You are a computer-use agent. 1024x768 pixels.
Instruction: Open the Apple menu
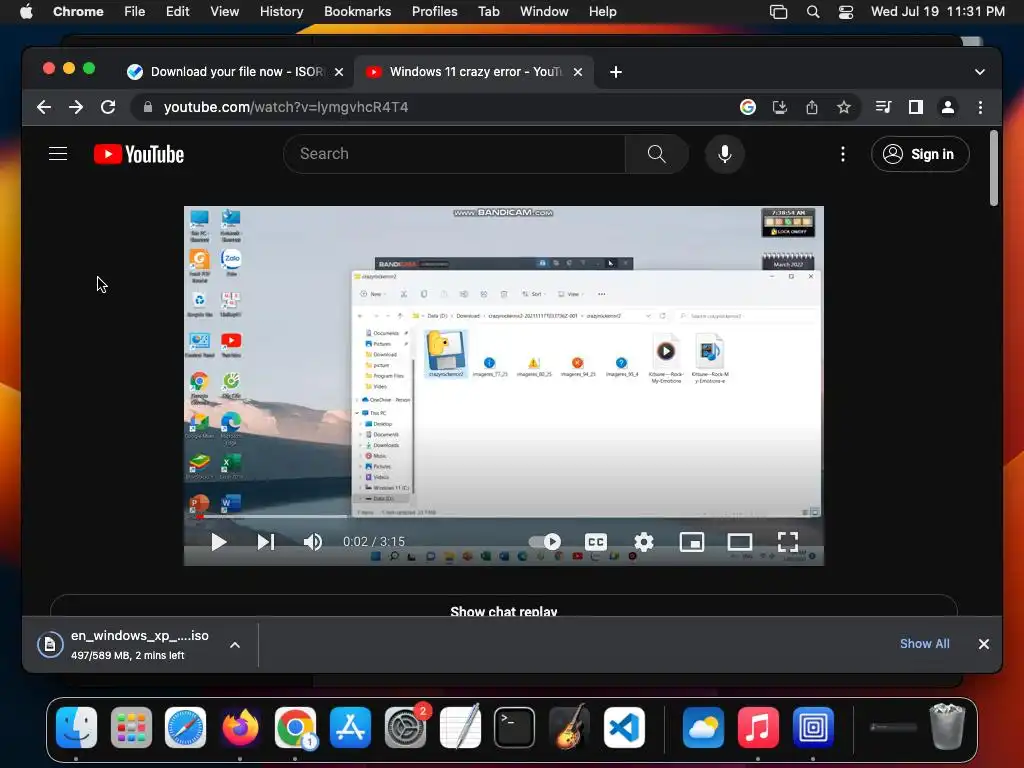tap(26, 11)
